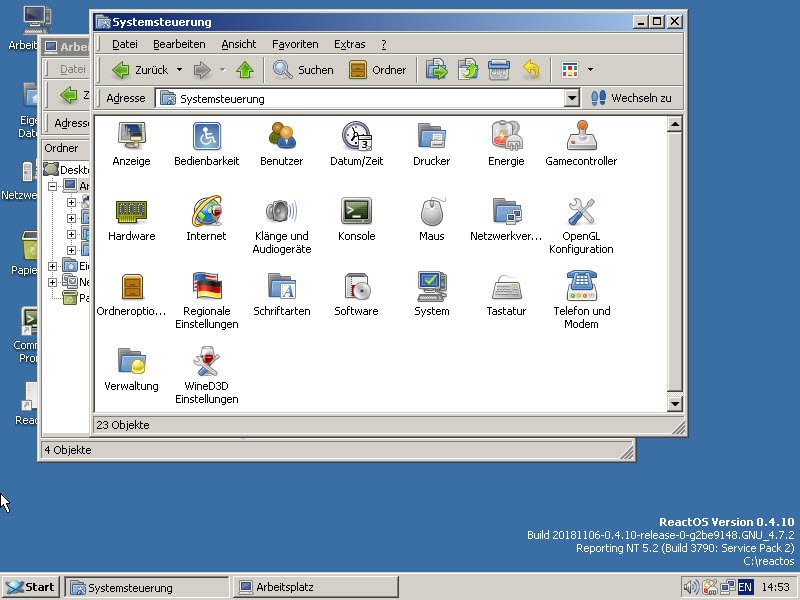Screen dimensions: 800x600
Task: Open the Favoriten menu
Action: pyautogui.click(x=295, y=44)
